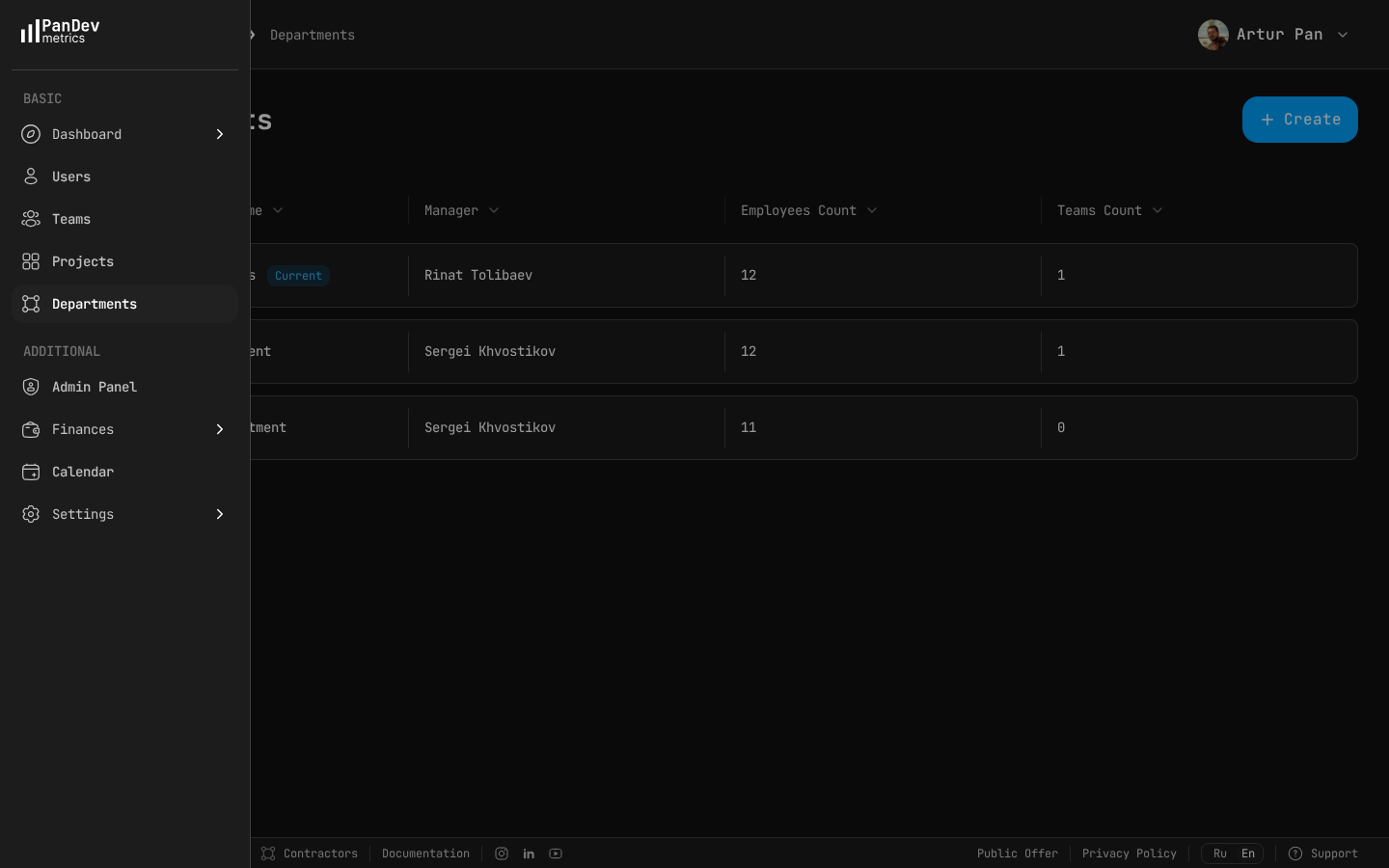
Task: Click the Teams sidebar icon
Action: [x=31, y=219]
